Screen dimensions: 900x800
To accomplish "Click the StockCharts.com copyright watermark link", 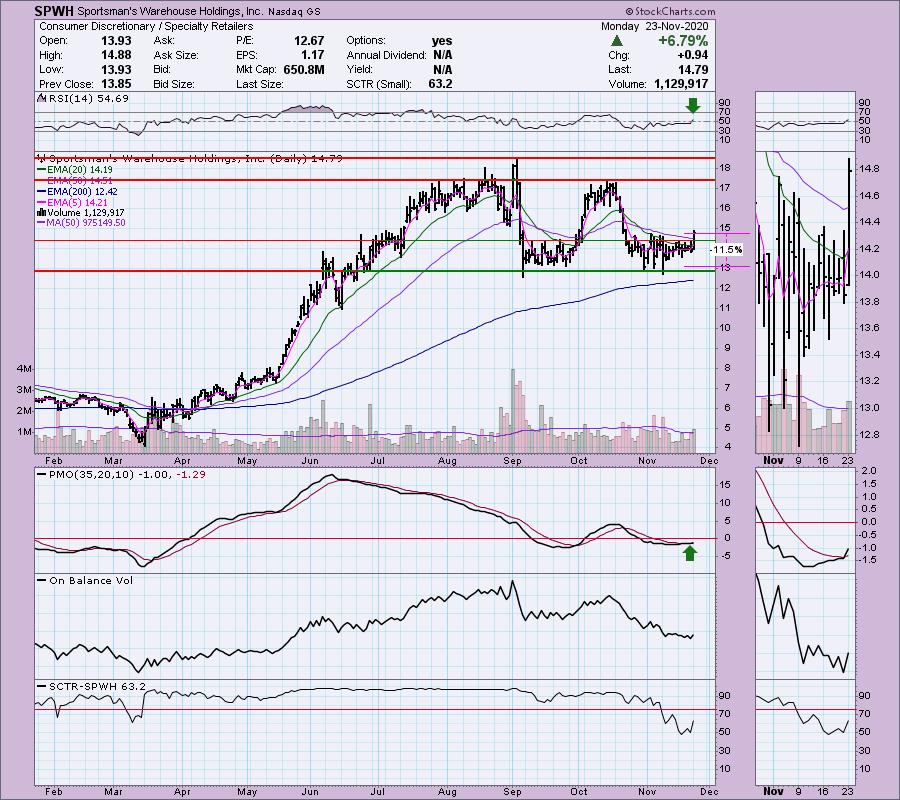I will tap(670, 11).
